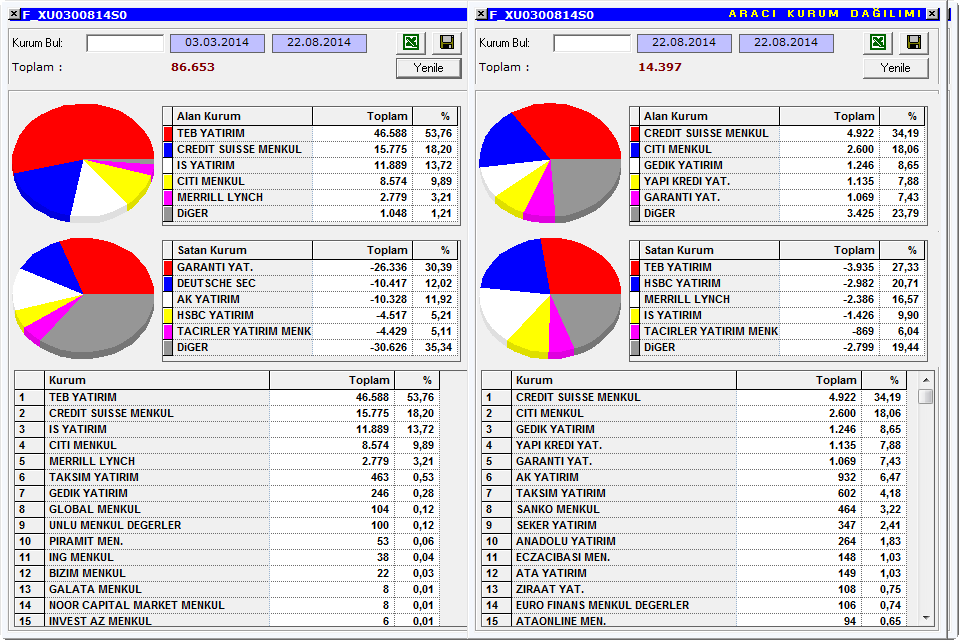The height and width of the screenshot is (640, 959).
Task: Save left panel with floppy disk icon
Action: (447, 42)
